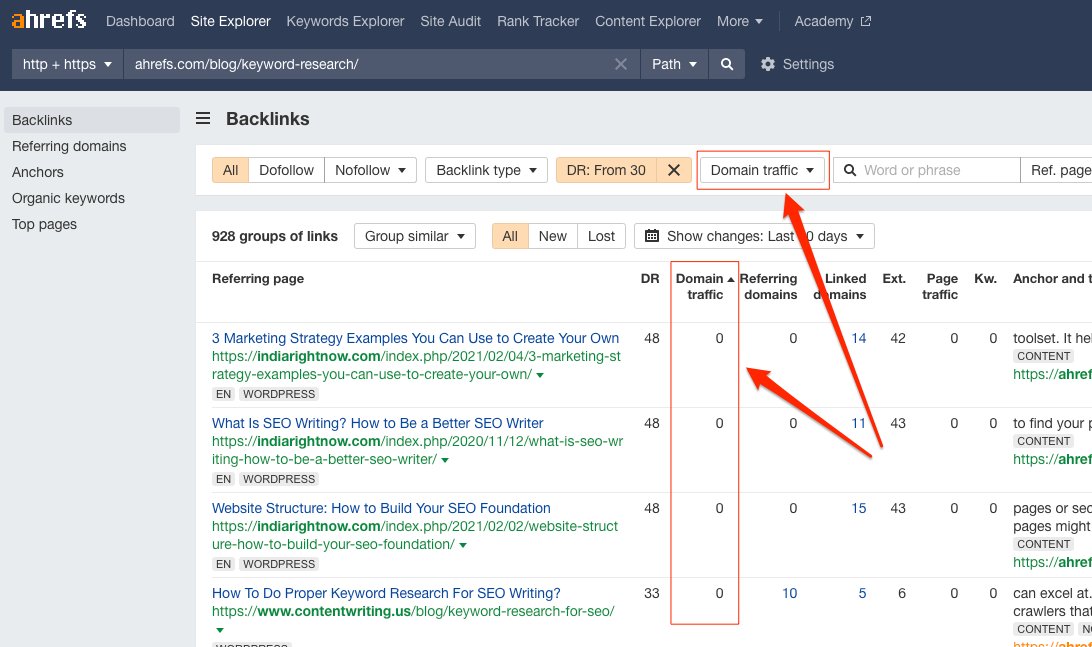1092x647 pixels.
Task: Open Organic keywords in the sidebar
Action: click(x=68, y=198)
